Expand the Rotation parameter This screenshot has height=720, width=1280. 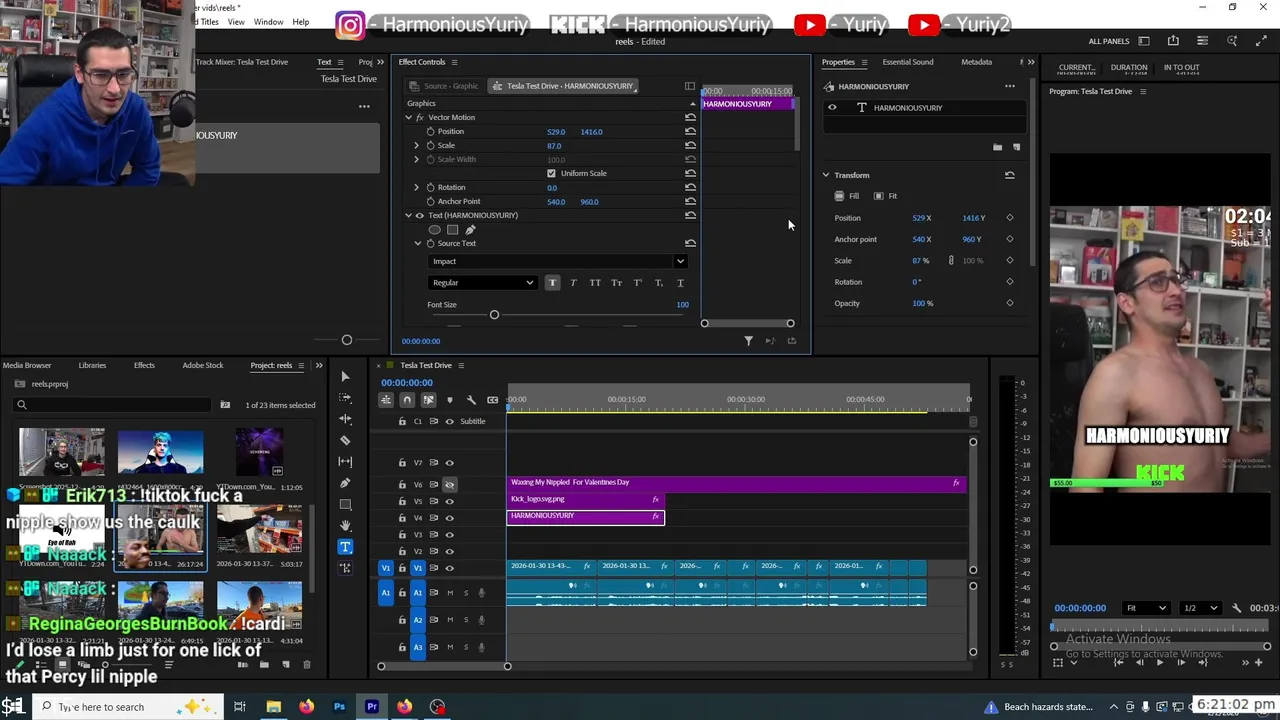point(416,187)
